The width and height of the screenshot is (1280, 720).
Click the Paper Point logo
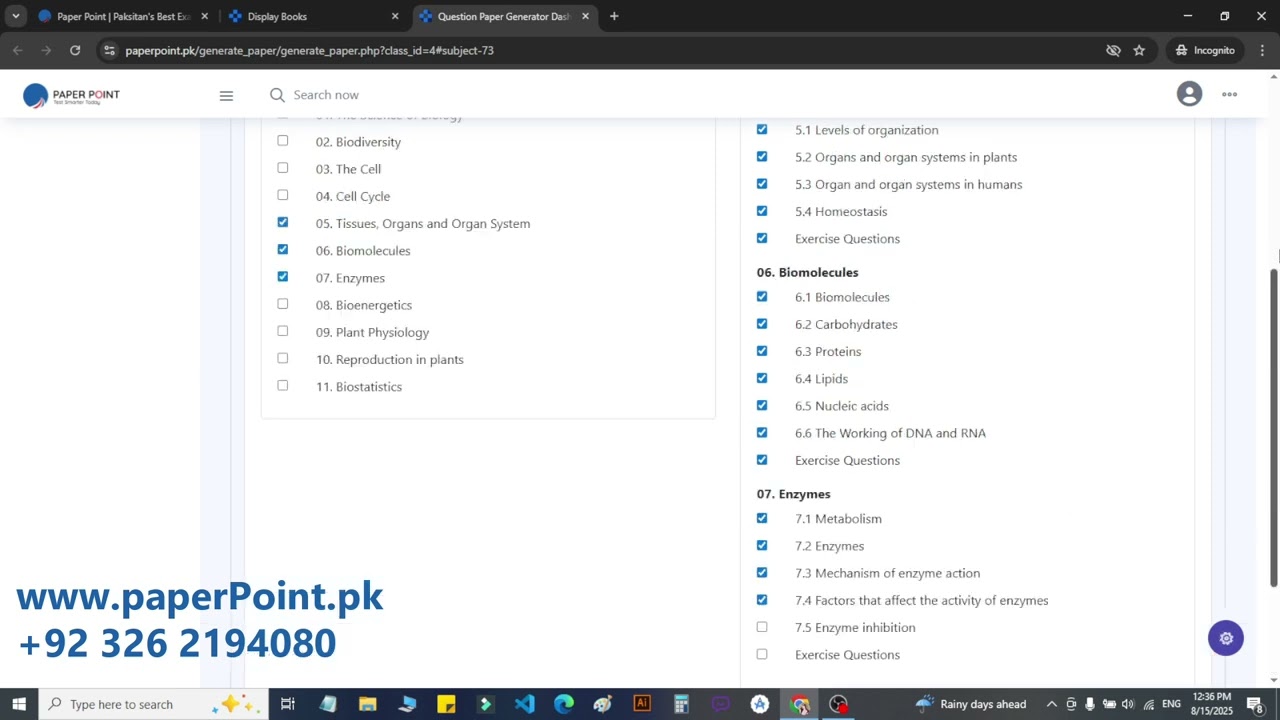click(71, 95)
